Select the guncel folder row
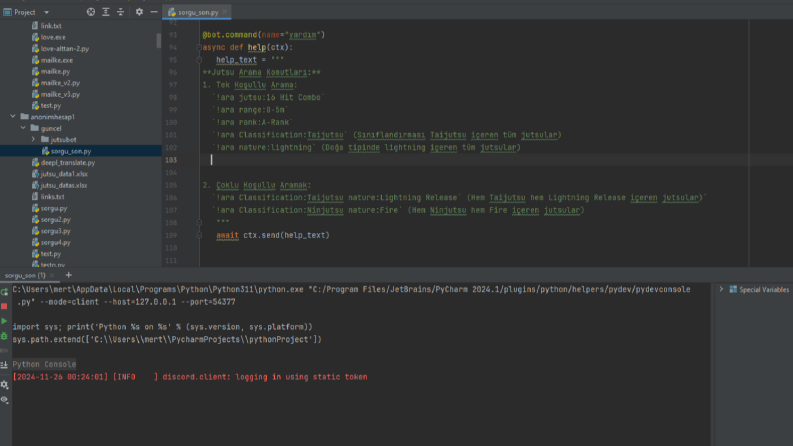793x446 pixels. click(81, 128)
